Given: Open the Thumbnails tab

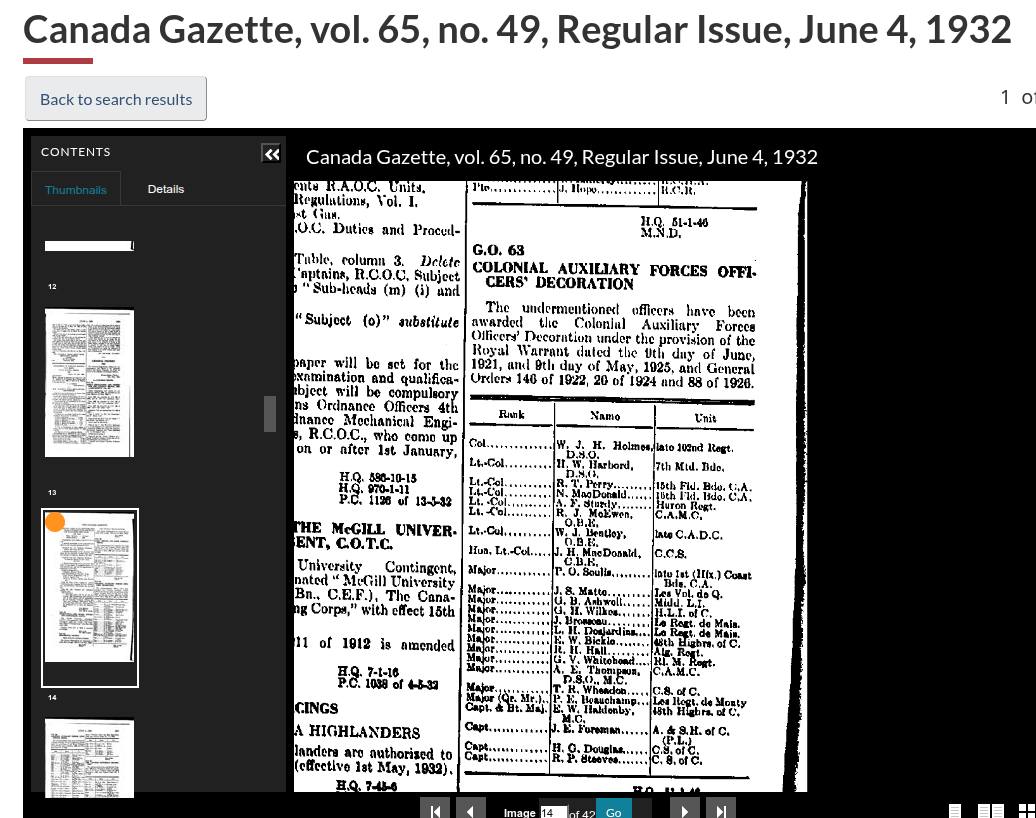Looking at the screenshot, I should point(75,190).
